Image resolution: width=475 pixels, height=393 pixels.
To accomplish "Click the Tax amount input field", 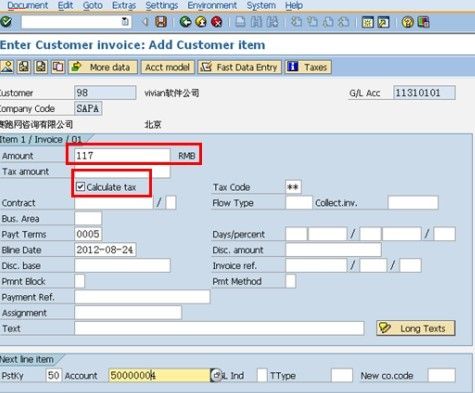I will pyautogui.click(x=122, y=171).
